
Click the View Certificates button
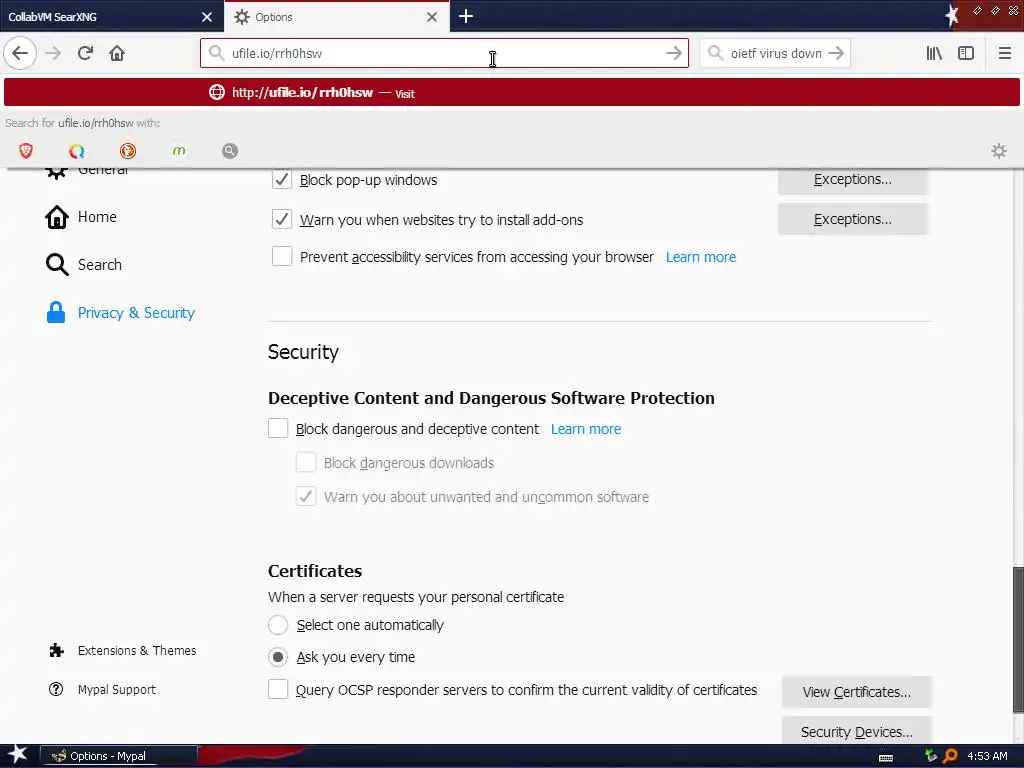[856, 692]
